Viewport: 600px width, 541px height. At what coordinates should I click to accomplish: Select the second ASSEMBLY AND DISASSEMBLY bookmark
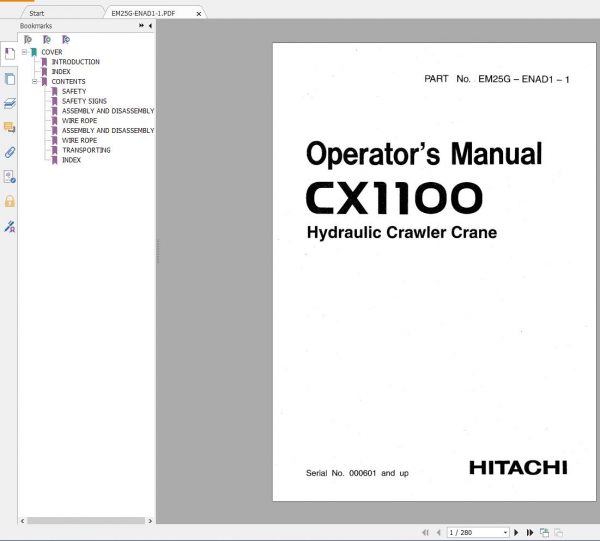pyautogui.click(x=108, y=130)
